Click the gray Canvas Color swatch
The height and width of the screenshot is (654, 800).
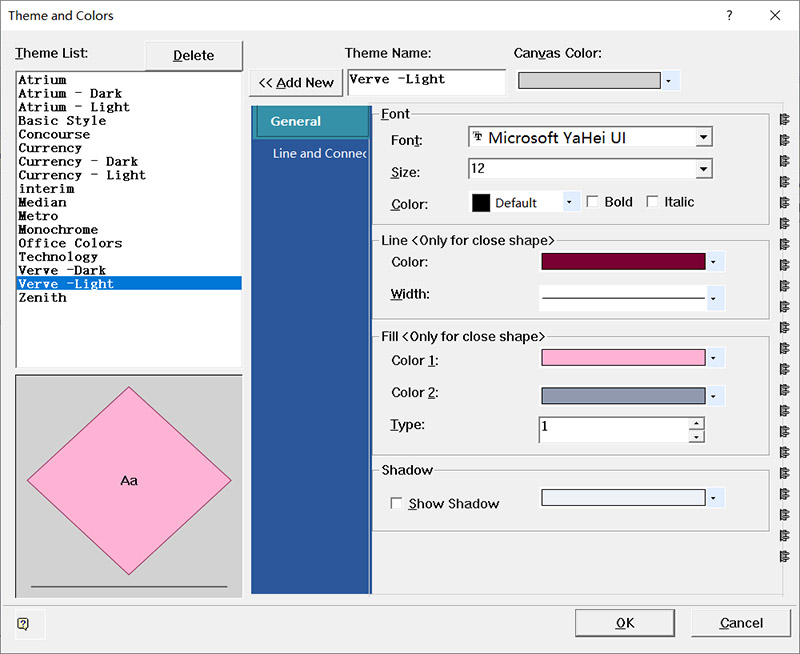tap(589, 80)
